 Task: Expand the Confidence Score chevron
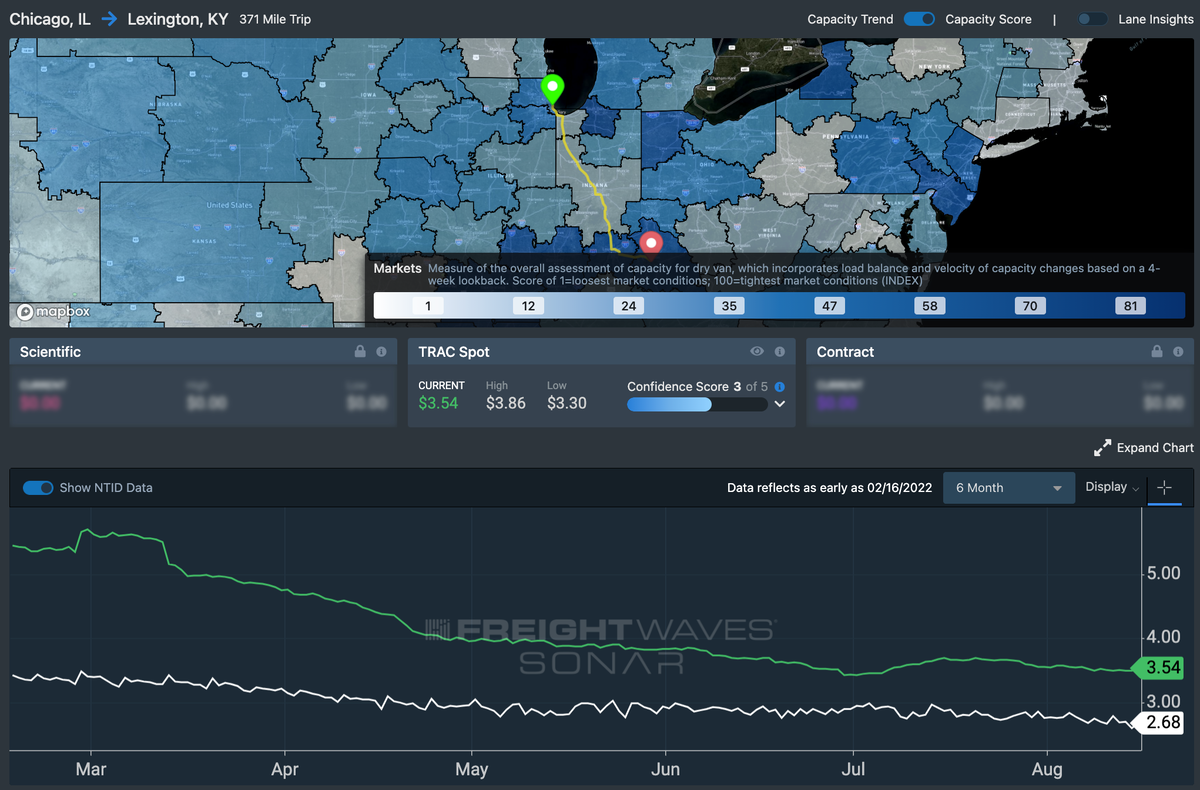click(x=780, y=404)
